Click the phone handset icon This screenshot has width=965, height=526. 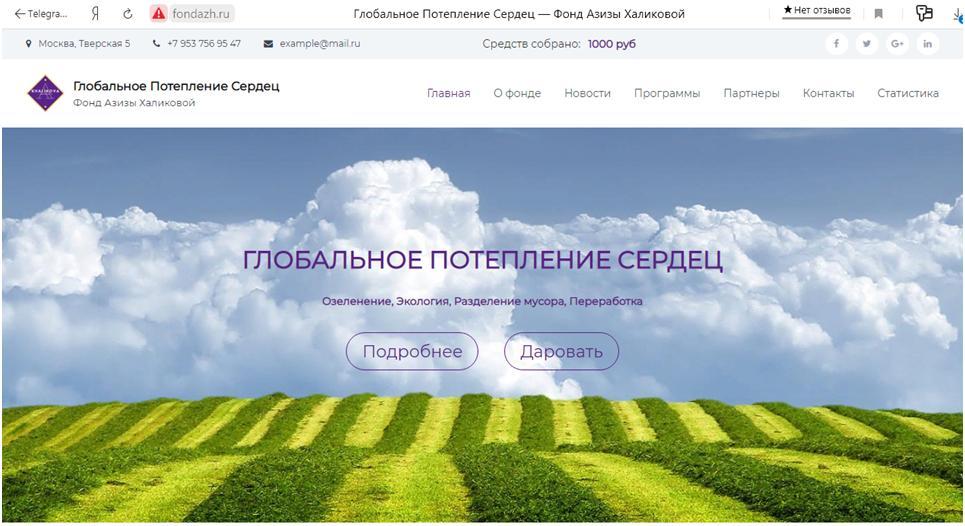click(156, 44)
